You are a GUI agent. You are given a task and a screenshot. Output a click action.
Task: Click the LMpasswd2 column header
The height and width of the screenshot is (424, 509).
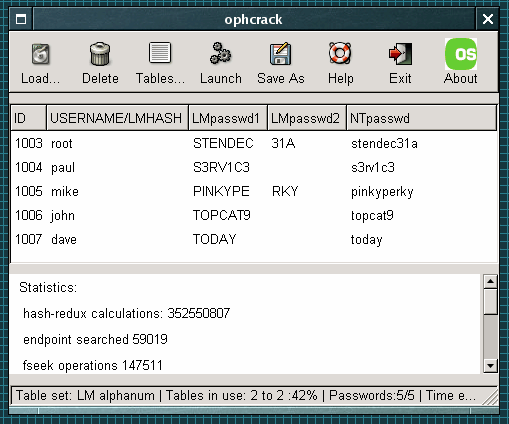(307, 118)
